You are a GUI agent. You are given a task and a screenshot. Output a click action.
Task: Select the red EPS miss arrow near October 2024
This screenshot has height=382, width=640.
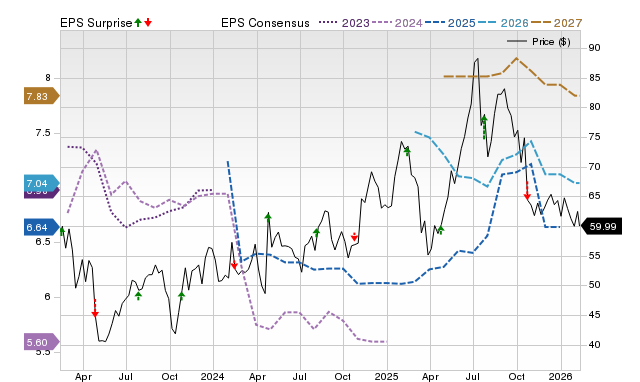point(354,238)
